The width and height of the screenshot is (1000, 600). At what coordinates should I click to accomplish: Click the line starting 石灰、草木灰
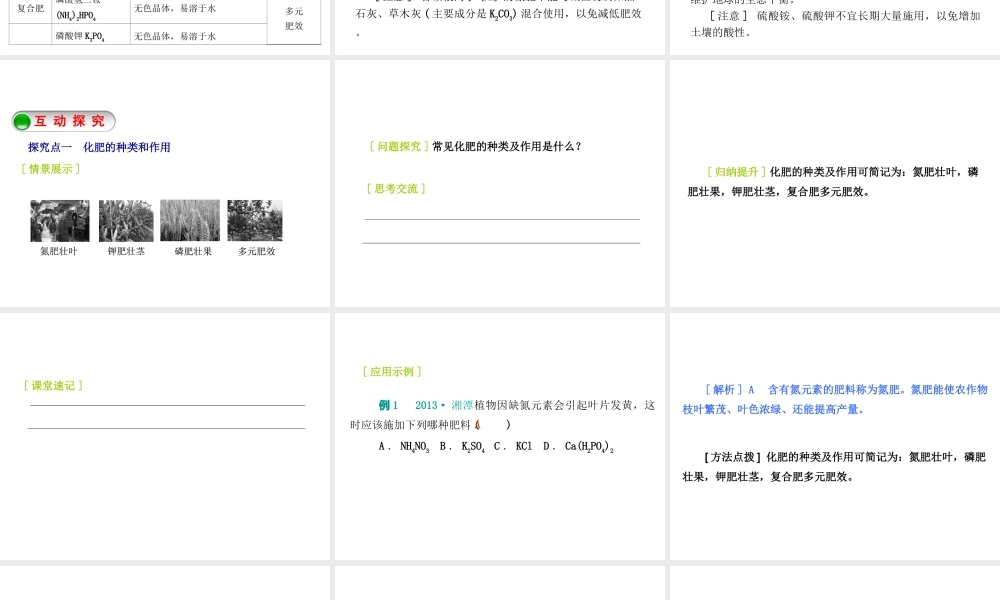click(499, 13)
